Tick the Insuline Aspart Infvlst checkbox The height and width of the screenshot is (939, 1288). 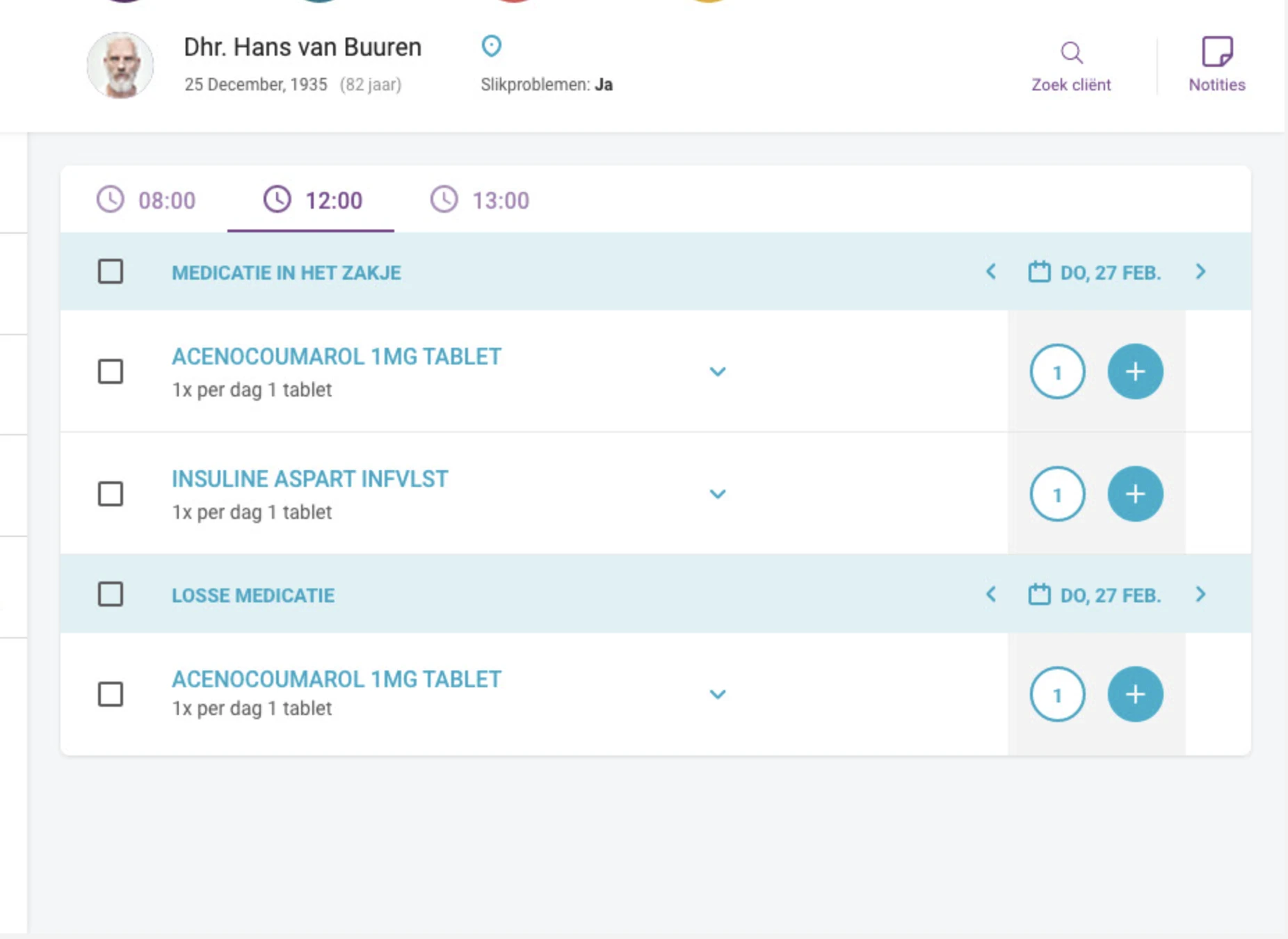coord(111,494)
